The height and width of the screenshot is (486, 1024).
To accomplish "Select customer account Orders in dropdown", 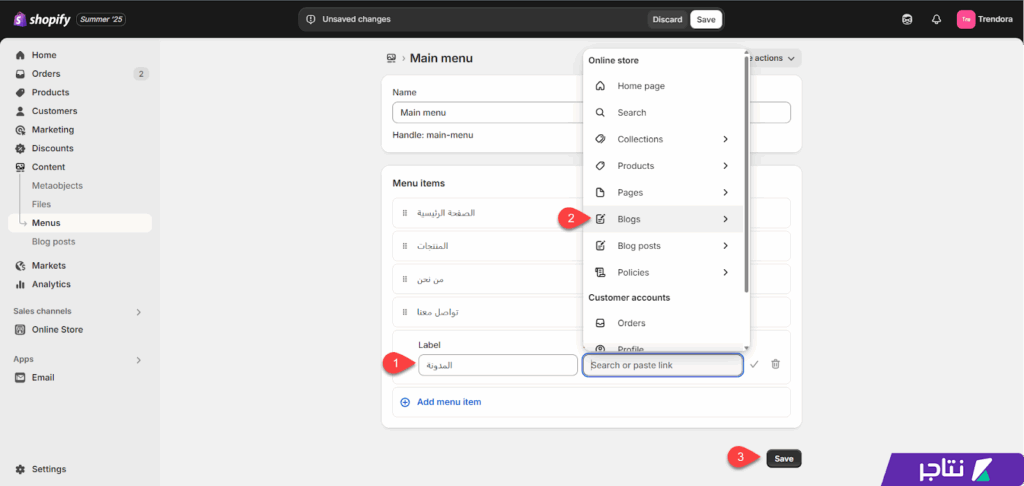I will pos(663,323).
